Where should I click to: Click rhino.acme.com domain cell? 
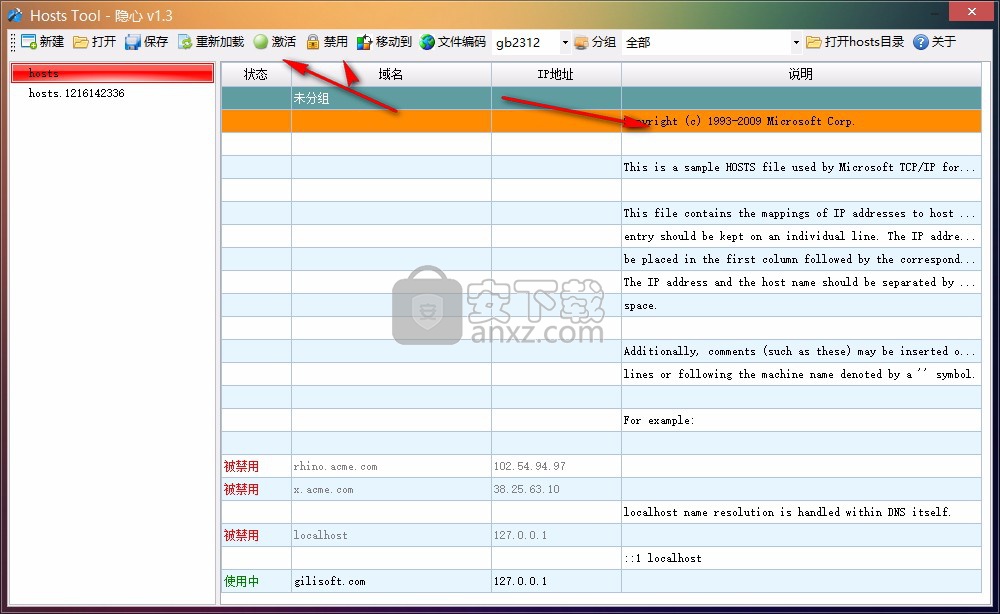pos(391,466)
